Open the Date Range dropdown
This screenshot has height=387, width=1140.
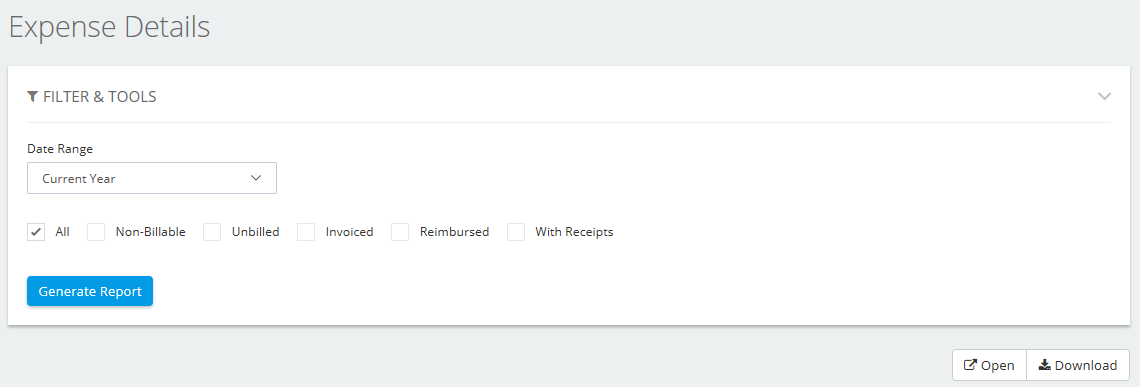point(152,178)
